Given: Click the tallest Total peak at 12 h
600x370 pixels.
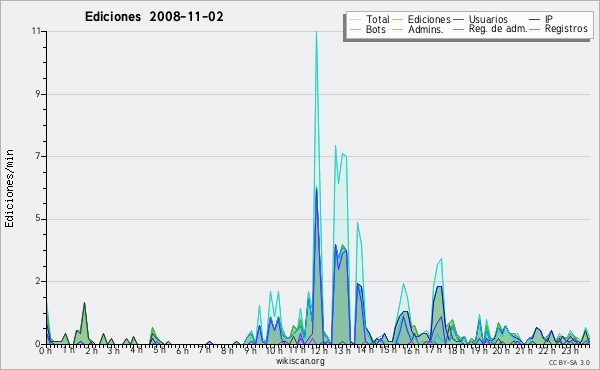Looking at the screenshot, I should [x=316, y=33].
